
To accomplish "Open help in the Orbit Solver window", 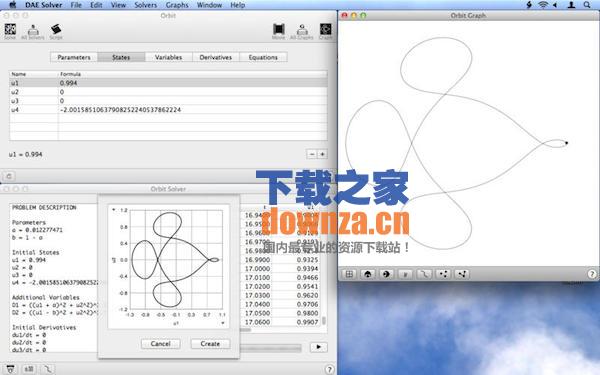I will (329, 369).
